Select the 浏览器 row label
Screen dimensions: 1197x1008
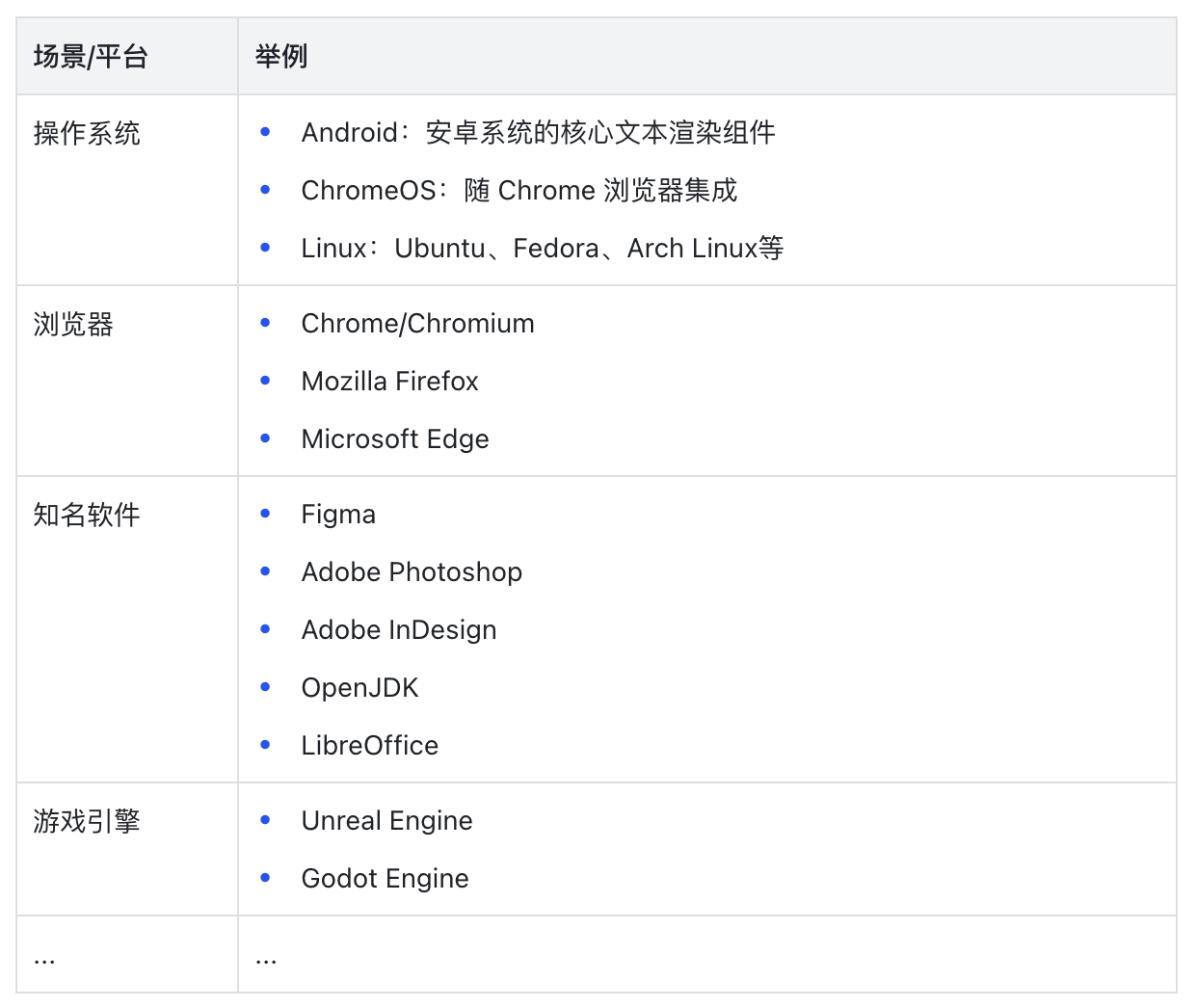[73, 324]
